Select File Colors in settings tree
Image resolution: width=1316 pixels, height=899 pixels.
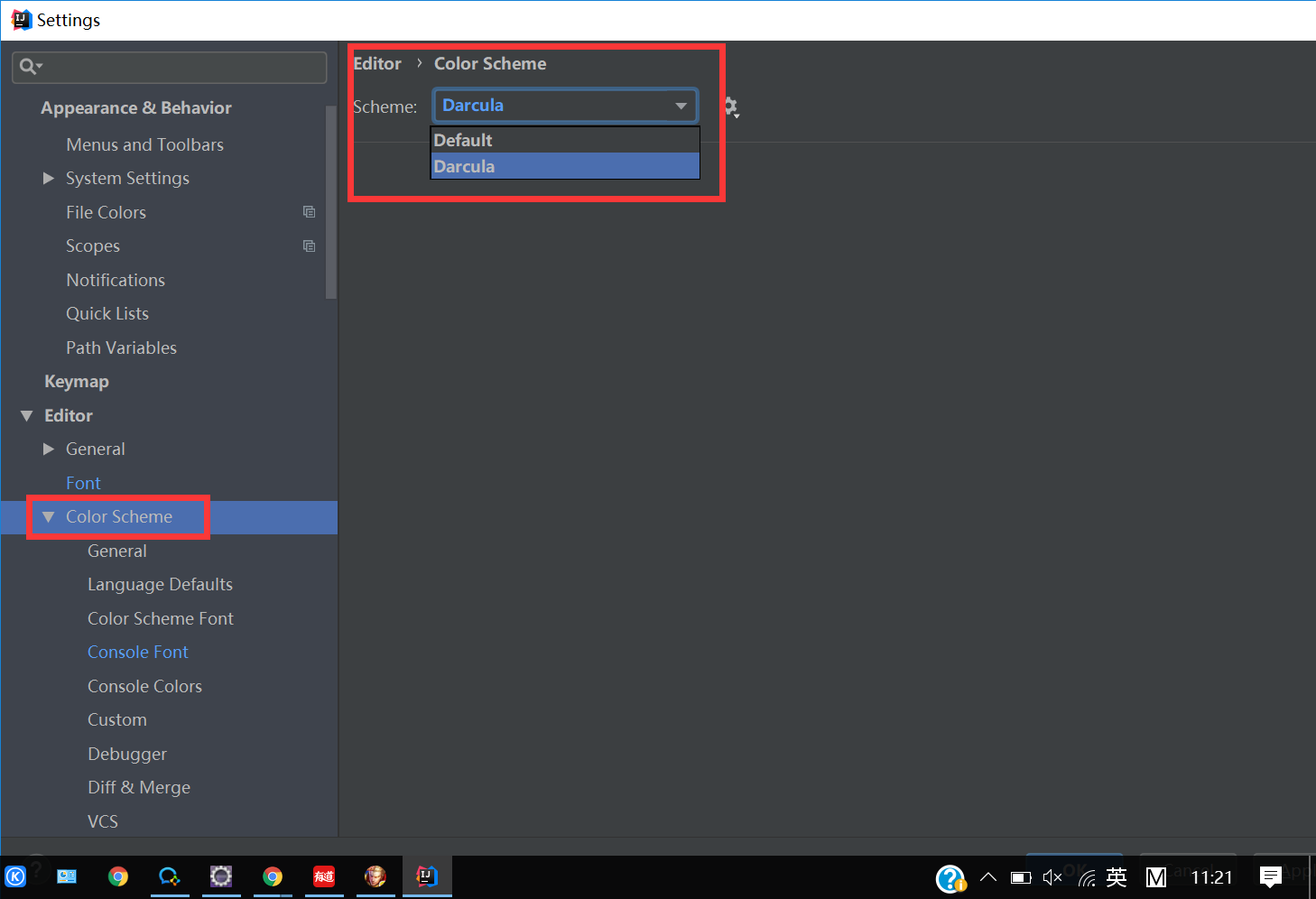(x=106, y=212)
